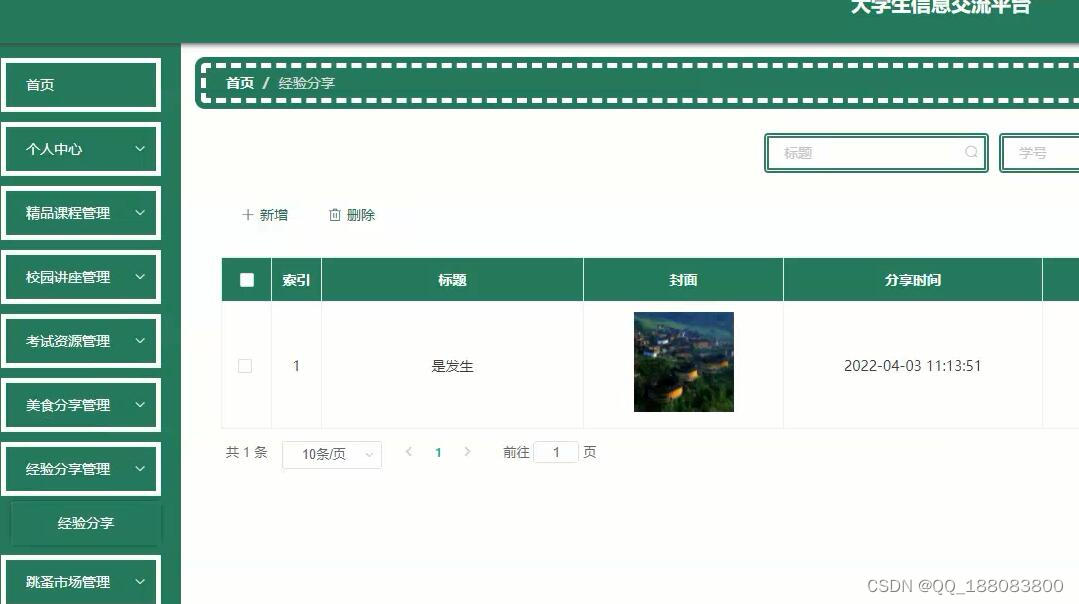Viewport: 1079px width, 604px height.
Task: Expand the 校园讲座管理 sidebar menu
Action: tap(81, 277)
